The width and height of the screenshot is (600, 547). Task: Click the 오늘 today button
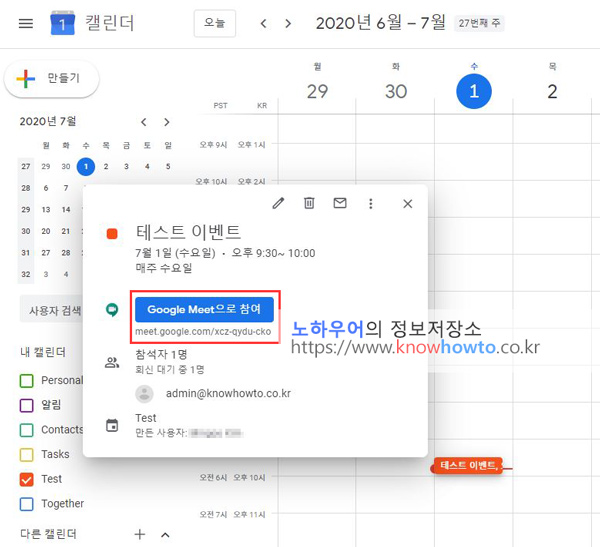(x=215, y=24)
